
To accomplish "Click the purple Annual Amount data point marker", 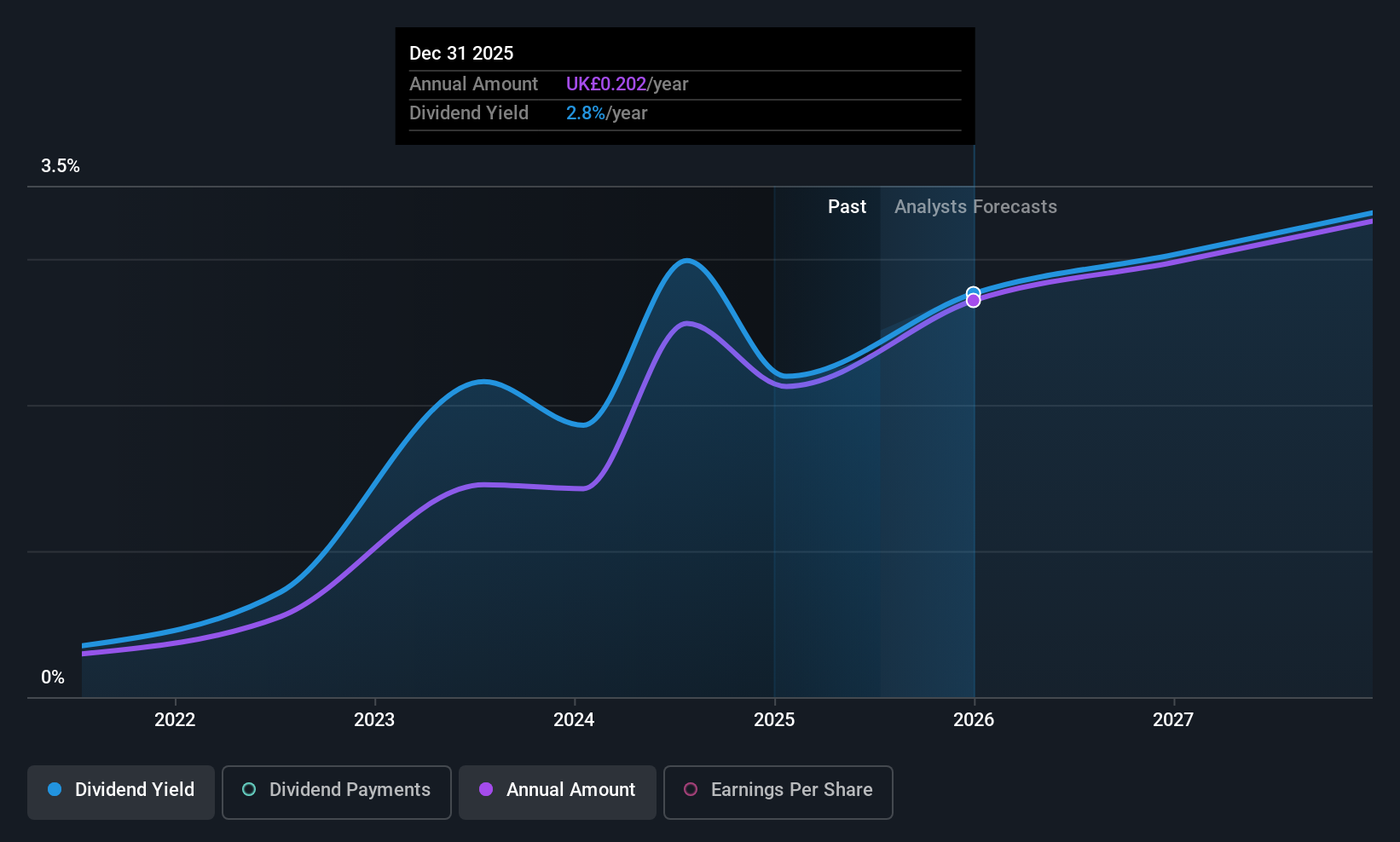I will tap(973, 301).
